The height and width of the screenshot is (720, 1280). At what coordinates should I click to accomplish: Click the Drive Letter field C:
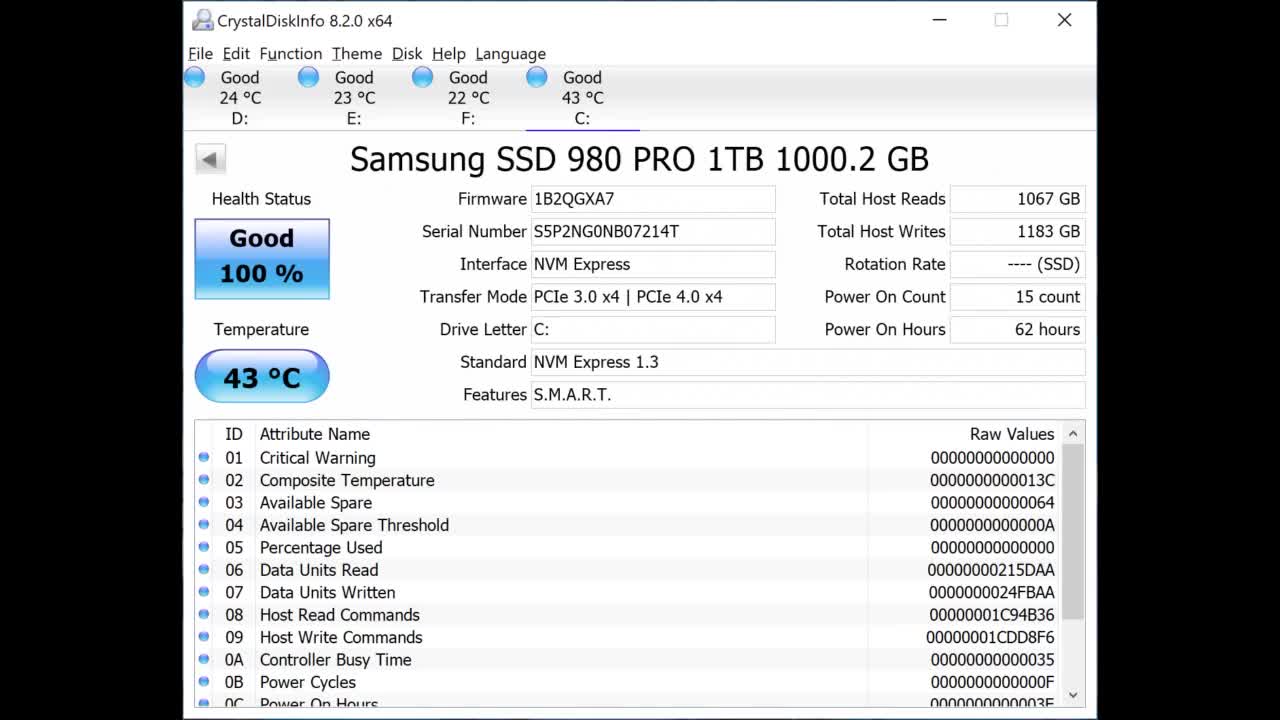click(653, 329)
